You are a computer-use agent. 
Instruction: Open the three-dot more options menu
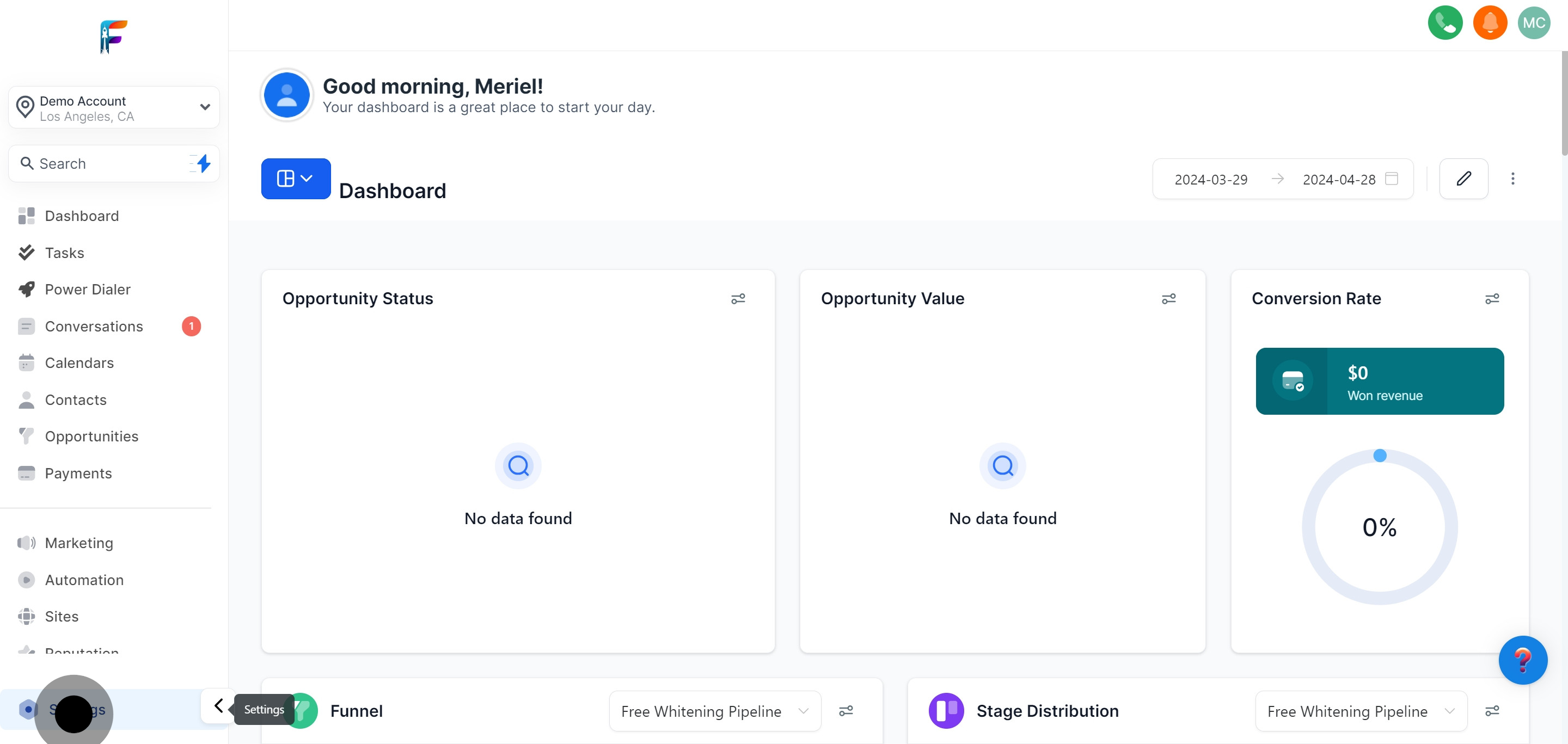coord(1512,178)
